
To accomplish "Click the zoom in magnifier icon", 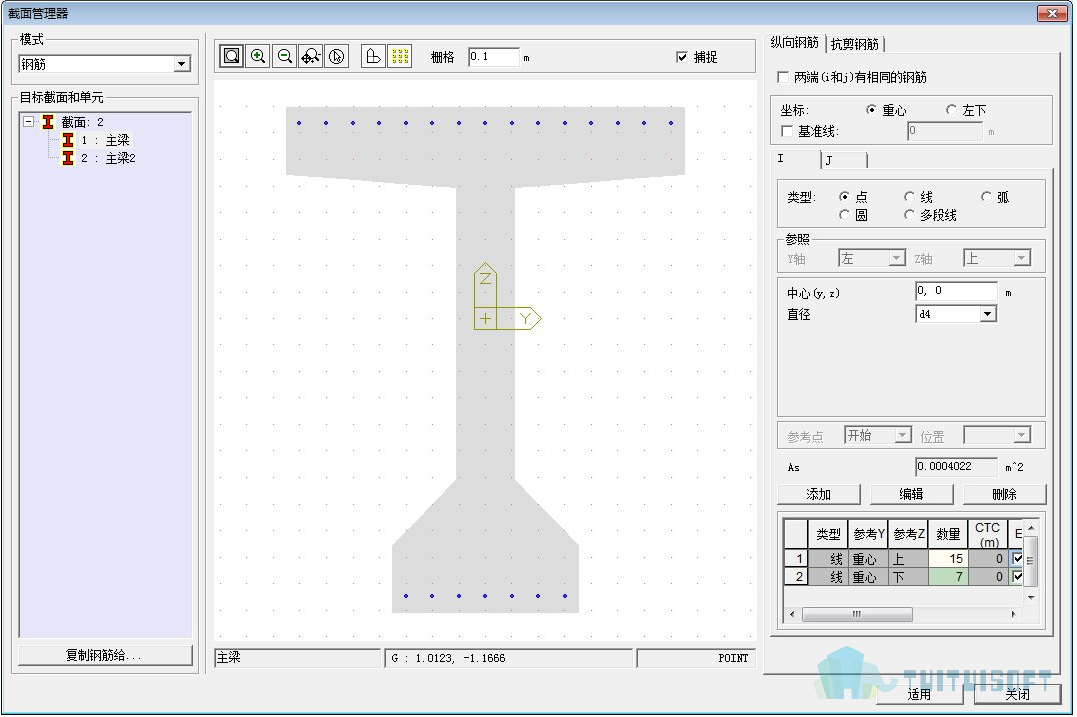I will pyautogui.click(x=258, y=56).
